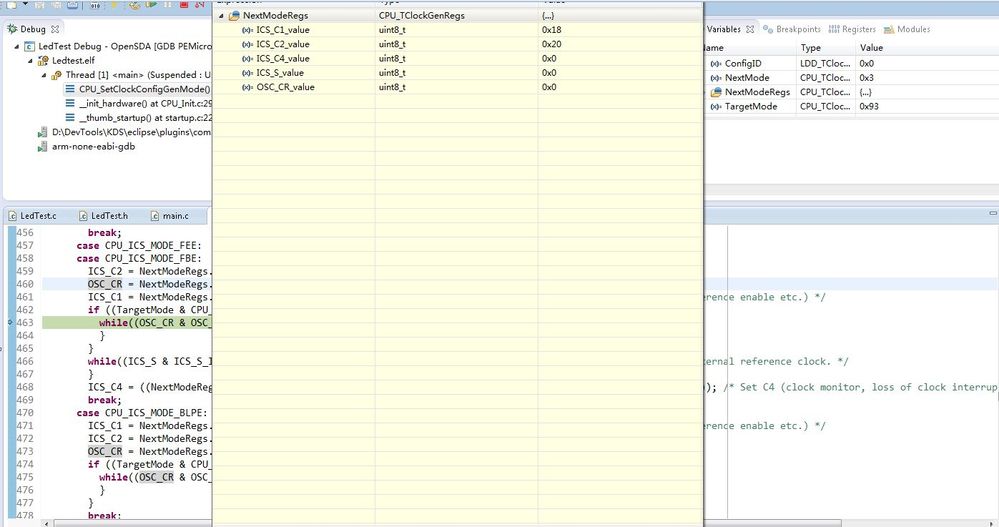Image resolution: width=999 pixels, height=527 pixels.
Task: Click the TargetMode variable icon
Action: point(716,106)
